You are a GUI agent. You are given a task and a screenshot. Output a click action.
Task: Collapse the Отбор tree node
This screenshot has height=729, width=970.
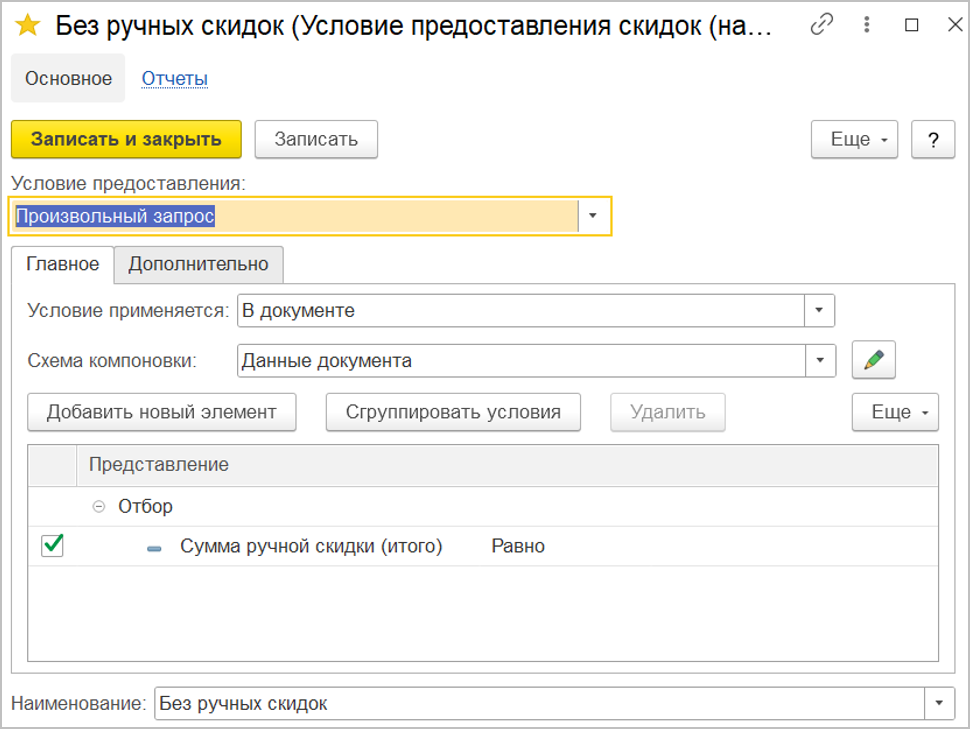pyautogui.click(x=99, y=507)
